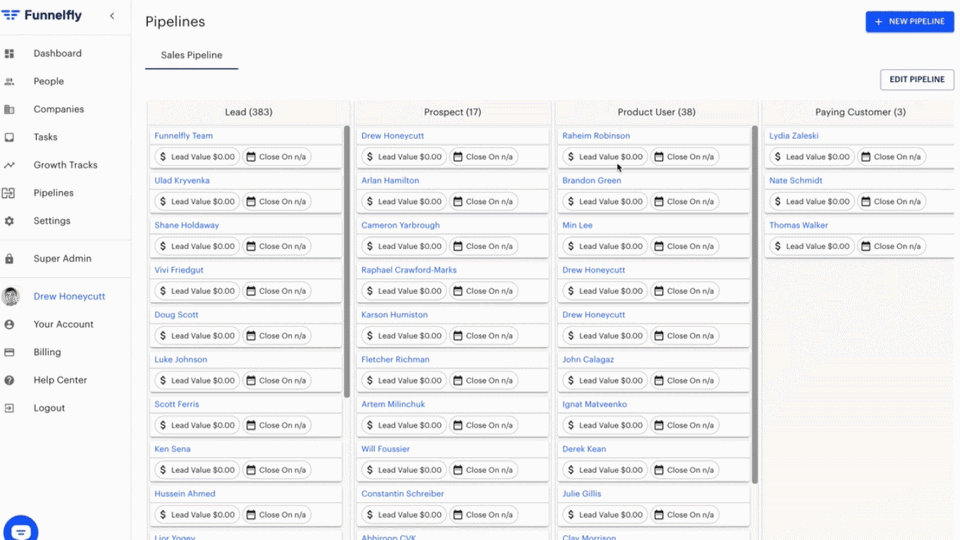Click Close On chip on Nate Schmidt card
Viewport: 960px width, 540px height.
(x=891, y=201)
